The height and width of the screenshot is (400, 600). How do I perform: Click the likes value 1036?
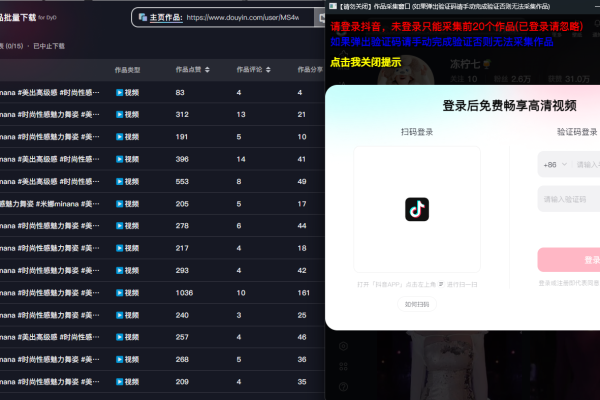[x=184, y=293]
